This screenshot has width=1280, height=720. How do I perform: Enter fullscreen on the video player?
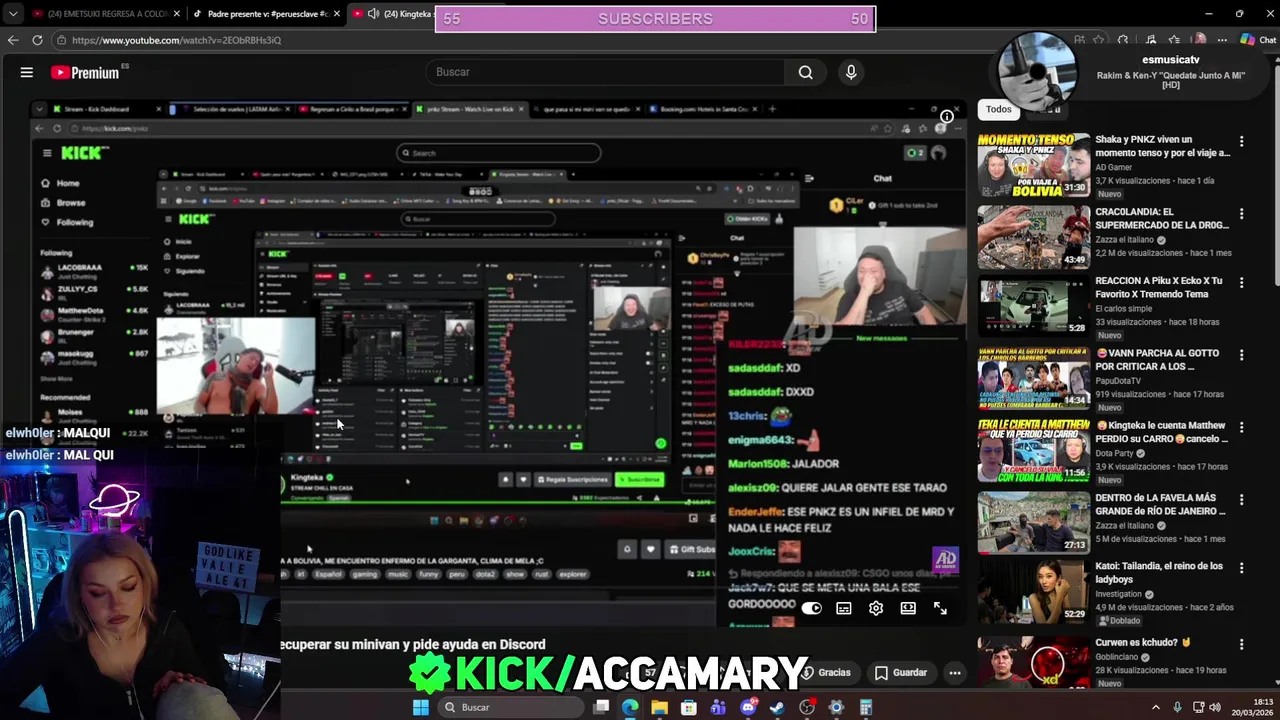point(940,608)
